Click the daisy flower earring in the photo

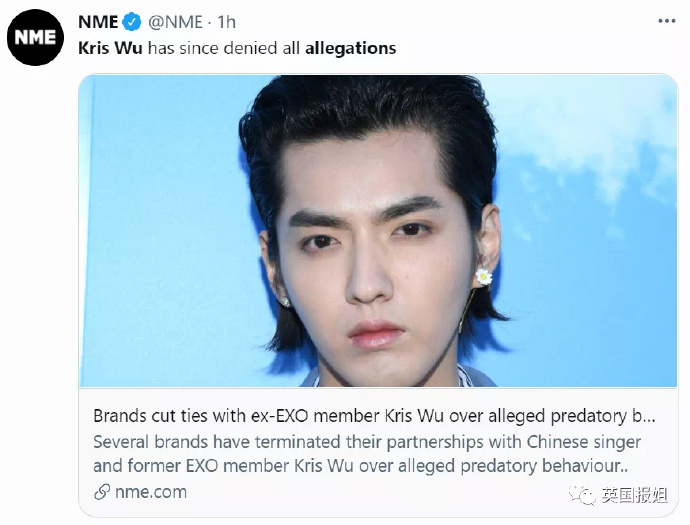point(484,277)
